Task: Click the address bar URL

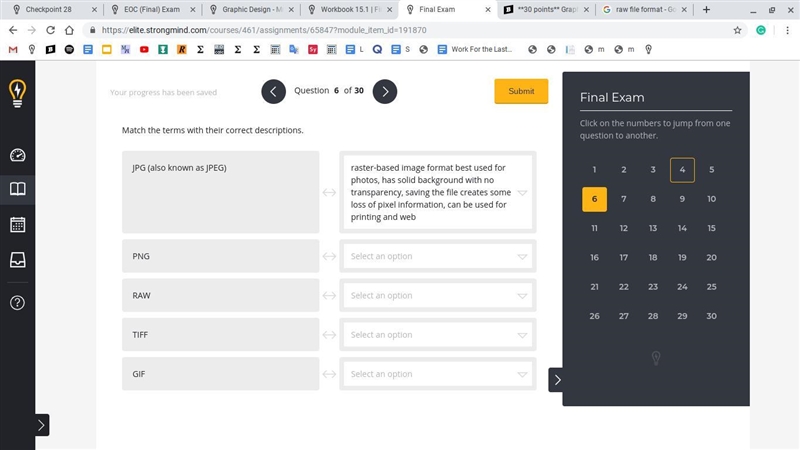Action: (264, 30)
